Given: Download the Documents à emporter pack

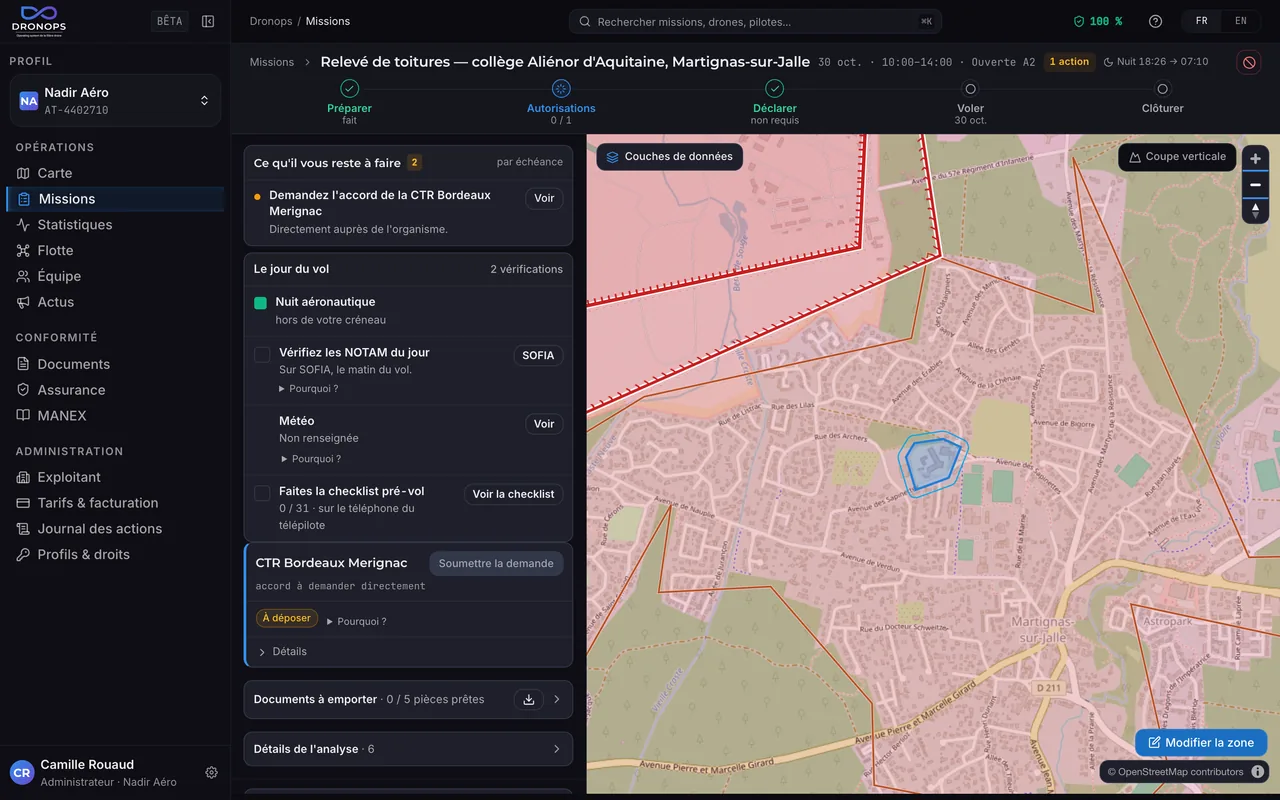Looking at the screenshot, I should [529, 699].
